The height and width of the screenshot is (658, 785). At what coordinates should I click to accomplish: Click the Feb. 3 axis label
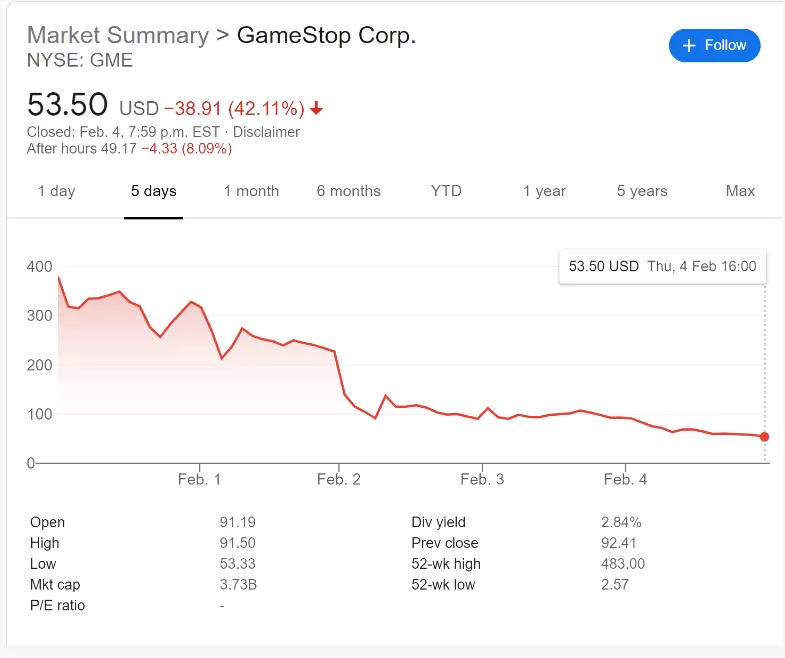[x=482, y=479]
